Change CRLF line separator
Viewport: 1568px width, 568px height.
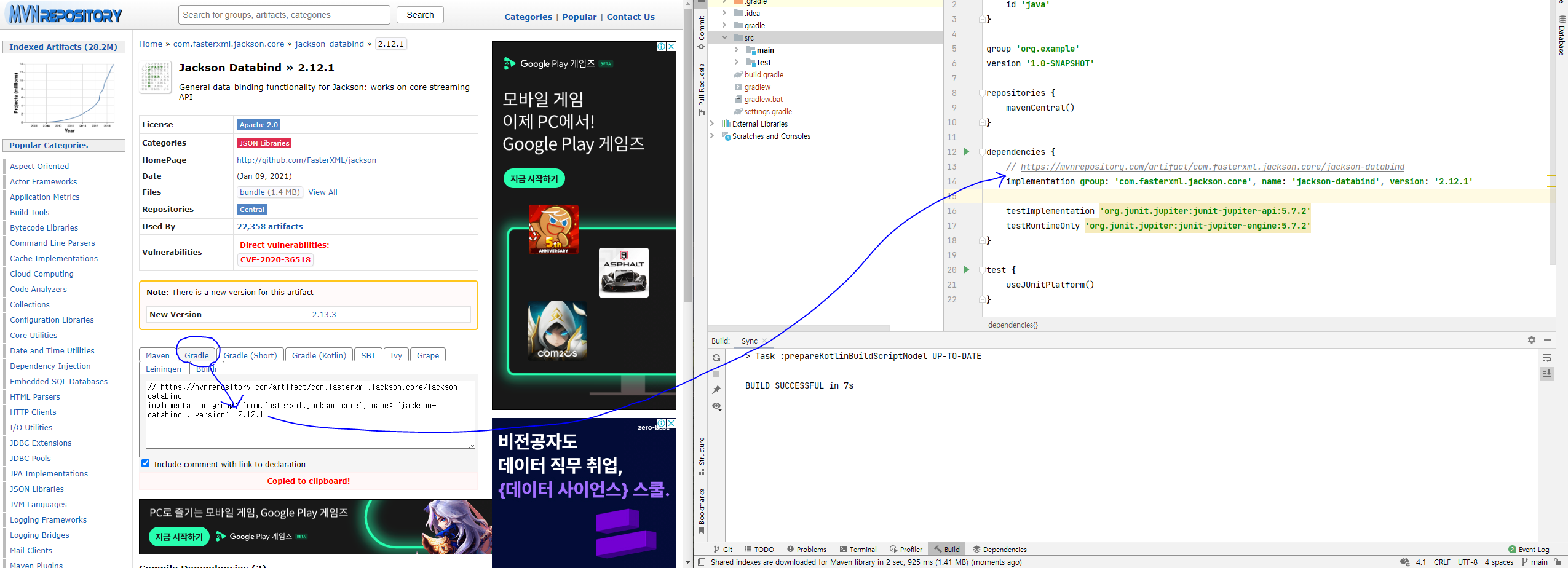[x=1442, y=562]
